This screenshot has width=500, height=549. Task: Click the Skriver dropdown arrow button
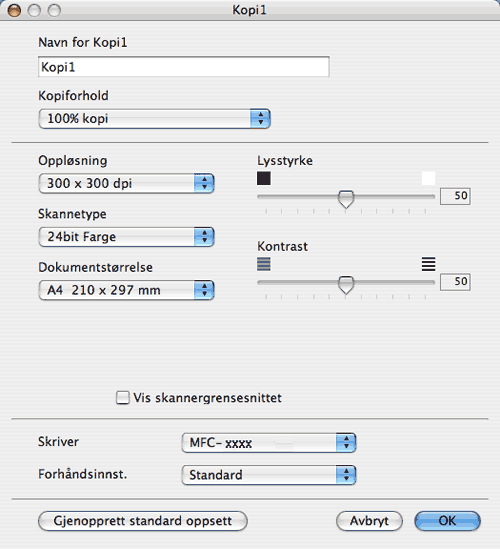346,443
